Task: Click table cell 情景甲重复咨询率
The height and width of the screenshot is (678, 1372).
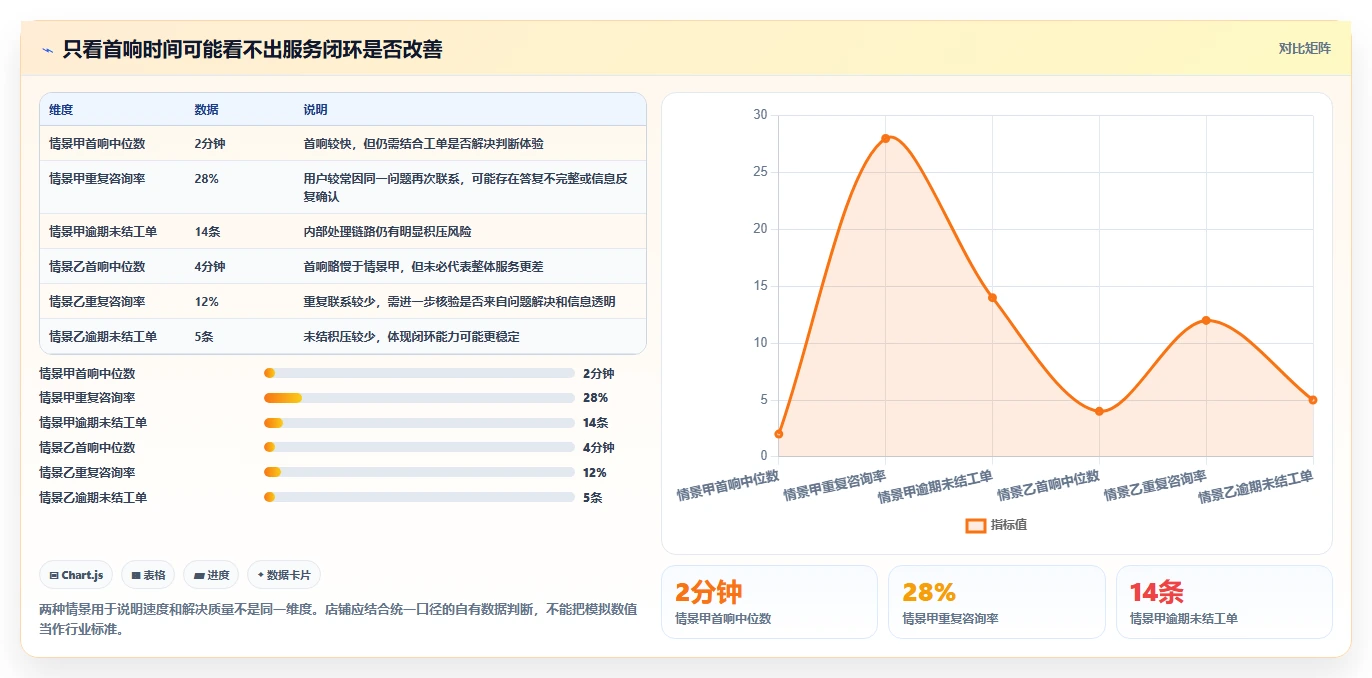Action: pyautogui.click(x=97, y=179)
